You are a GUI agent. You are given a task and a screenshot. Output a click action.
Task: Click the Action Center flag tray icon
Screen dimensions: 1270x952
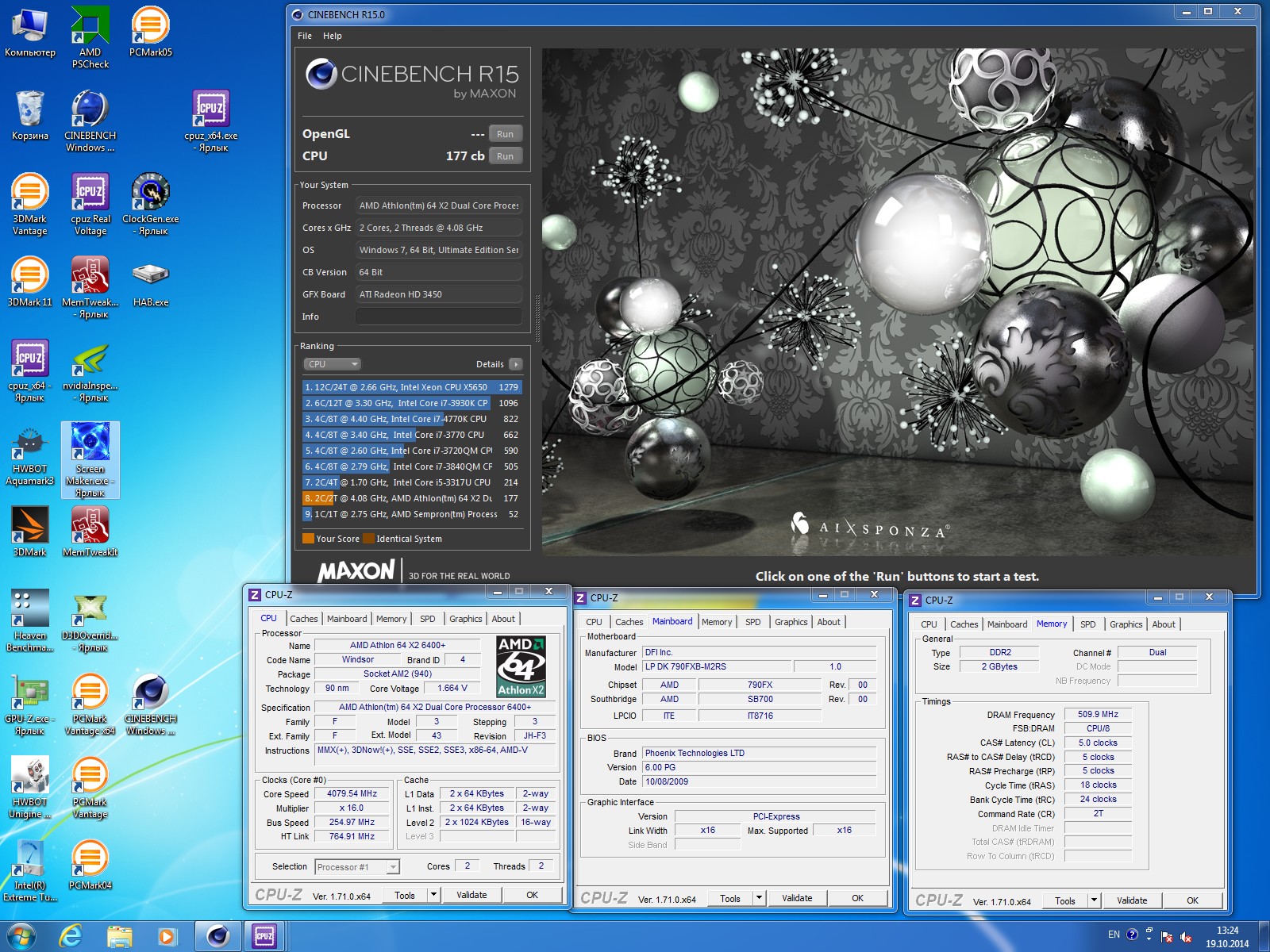point(1167,938)
